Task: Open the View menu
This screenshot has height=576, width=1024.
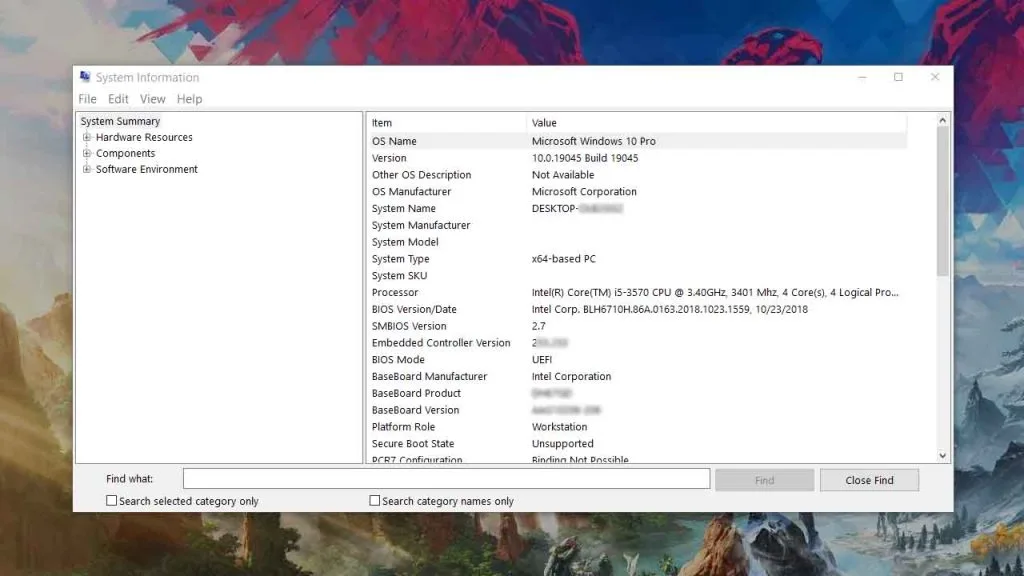Action: tap(153, 99)
